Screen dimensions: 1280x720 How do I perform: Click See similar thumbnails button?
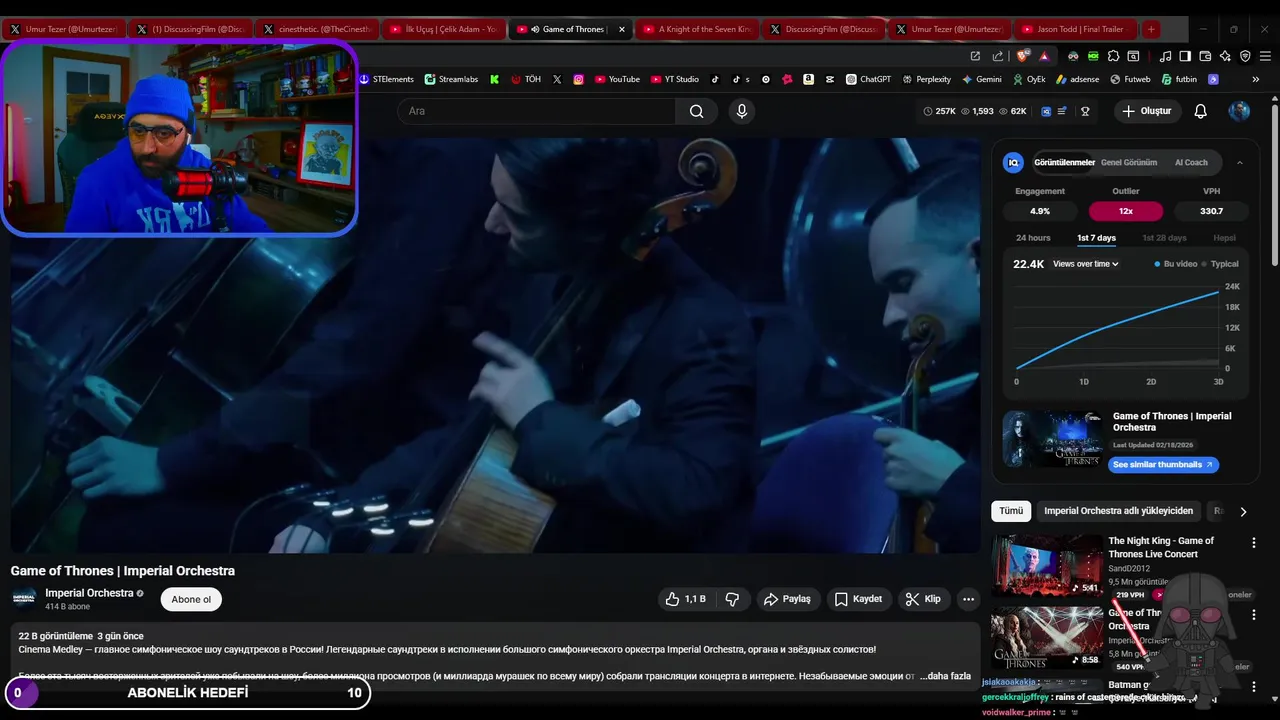[x=1163, y=465]
